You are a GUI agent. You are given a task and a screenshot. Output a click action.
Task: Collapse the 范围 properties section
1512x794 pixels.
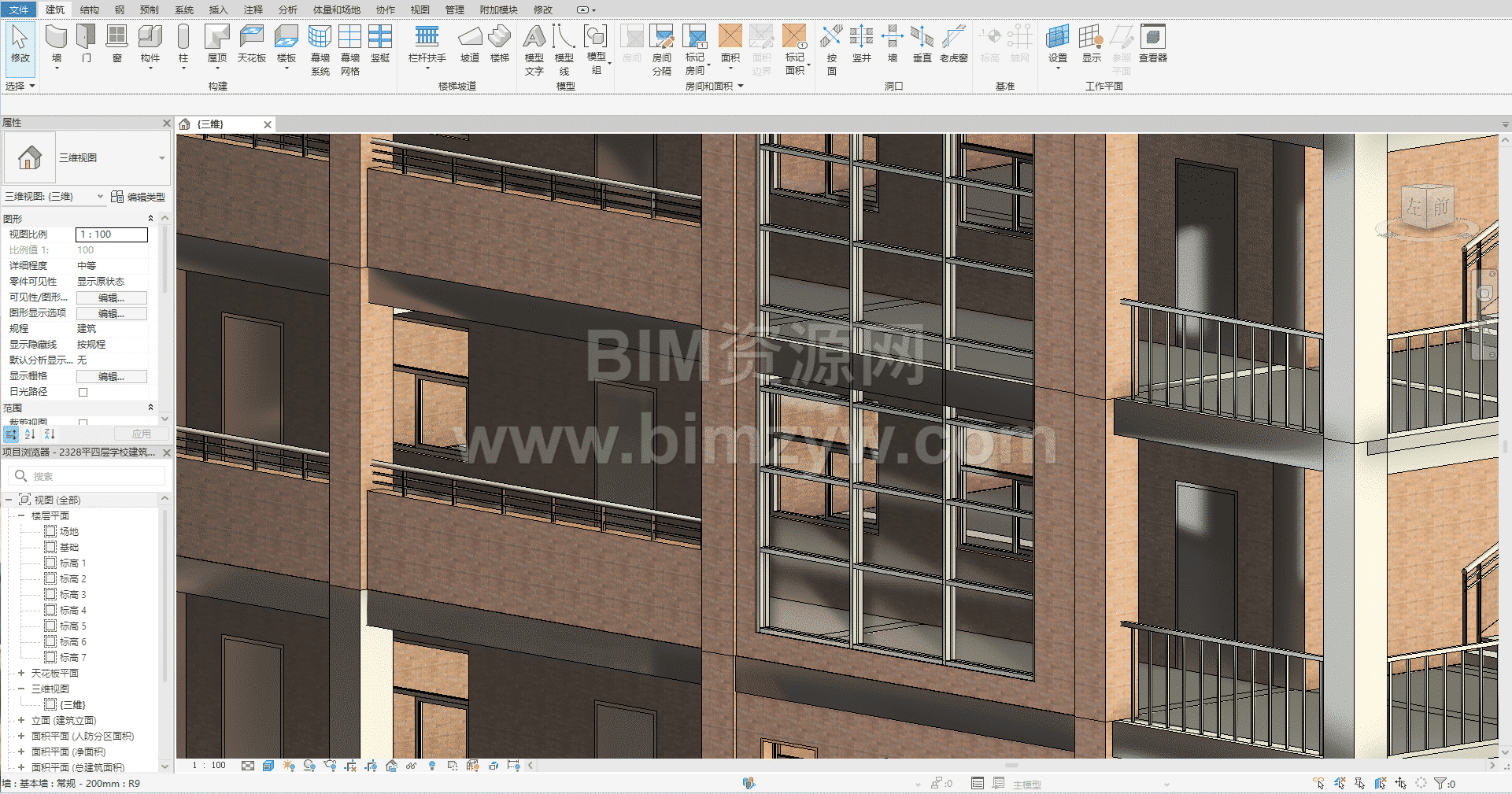(150, 408)
